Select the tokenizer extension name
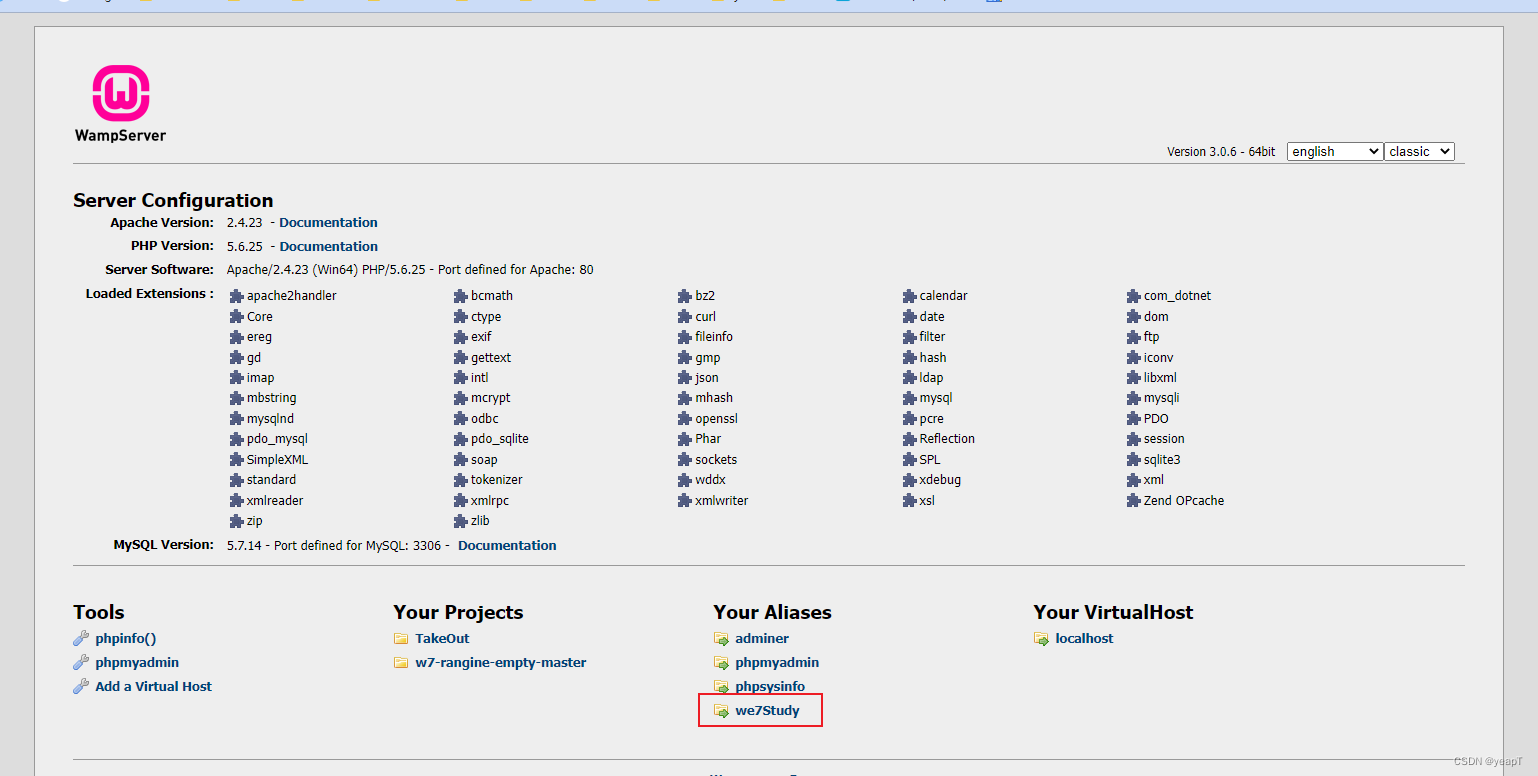Image resolution: width=1538 pixels, height=776 pixels. coord(497,480)
